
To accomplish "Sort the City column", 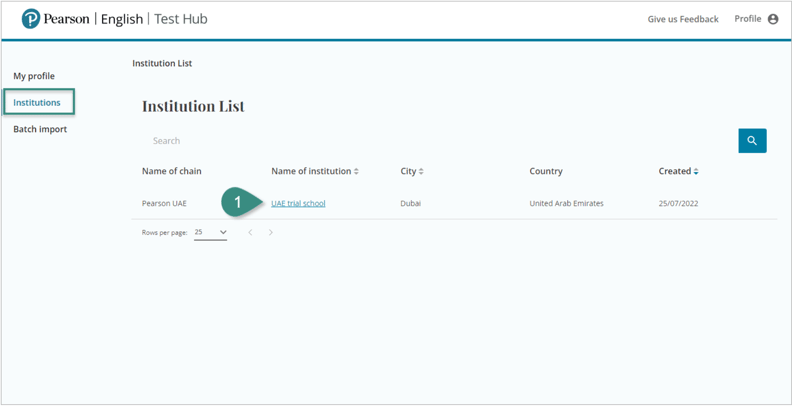I will (x=421, y=172).
